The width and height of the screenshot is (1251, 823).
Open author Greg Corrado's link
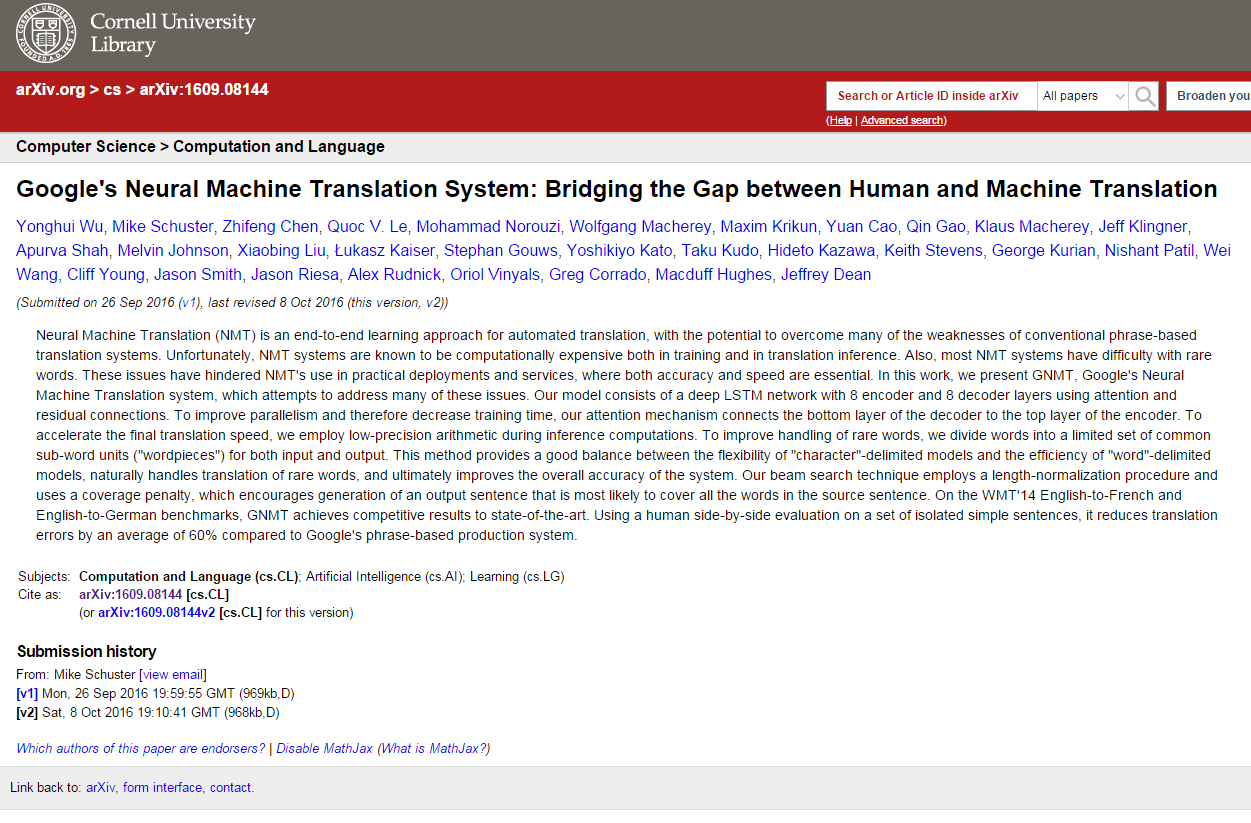point(598,274)
